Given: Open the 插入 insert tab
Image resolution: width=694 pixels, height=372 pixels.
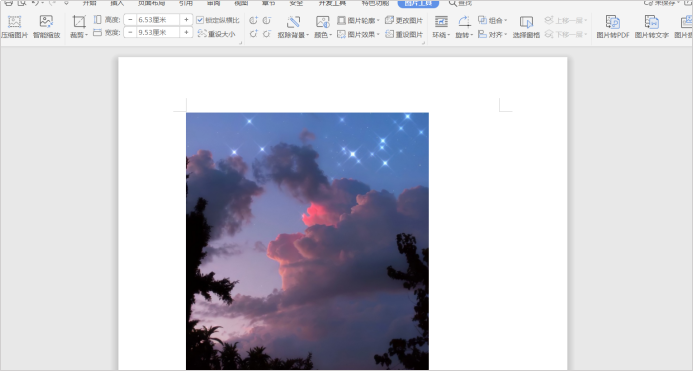Looking at the screenshot, I should 117,3.
